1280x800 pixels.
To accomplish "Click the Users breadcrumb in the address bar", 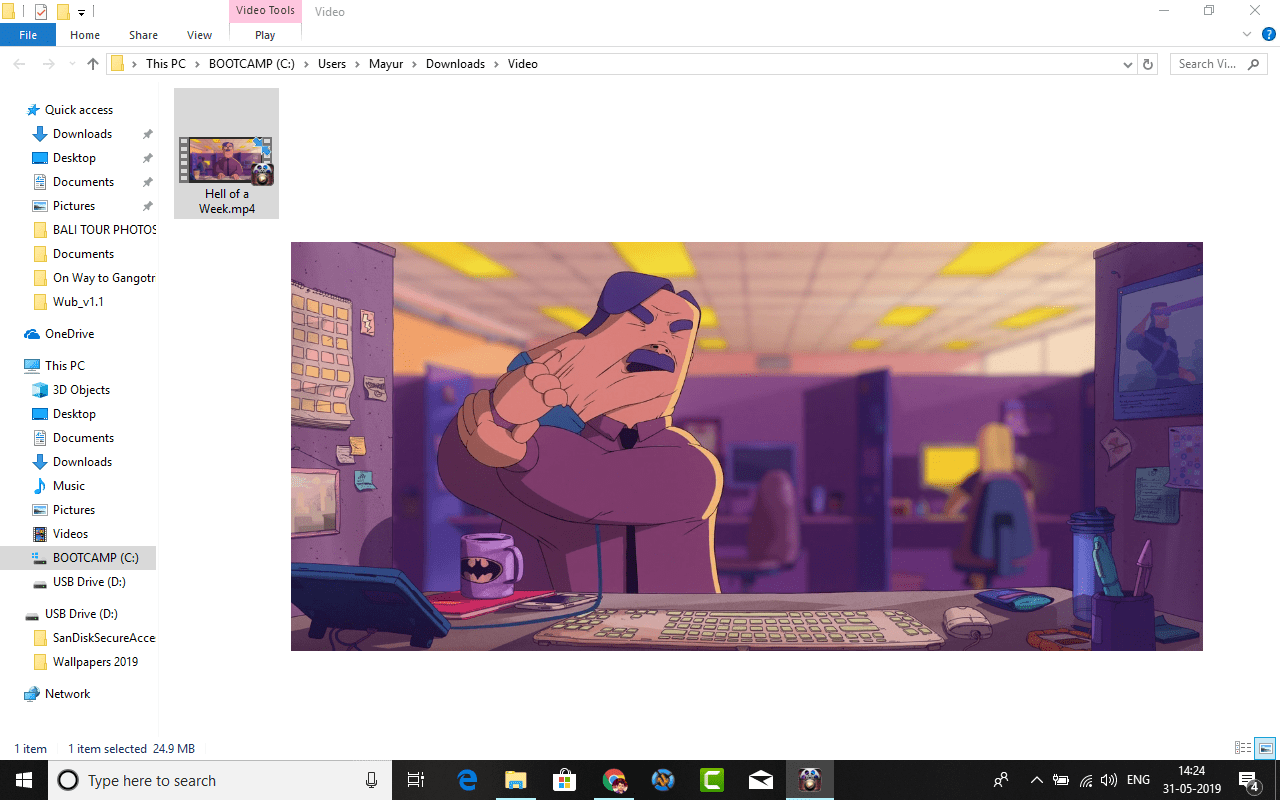I will tap(332, 64).
